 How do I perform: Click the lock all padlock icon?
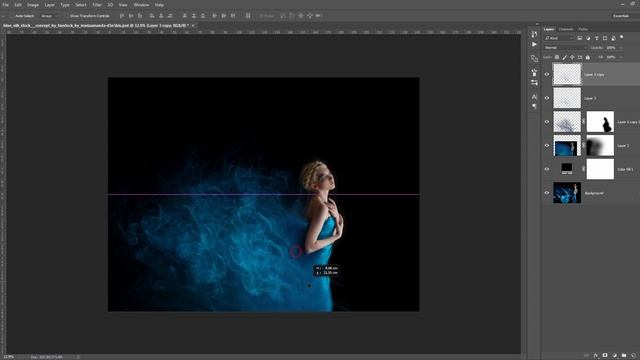[588, 57]
